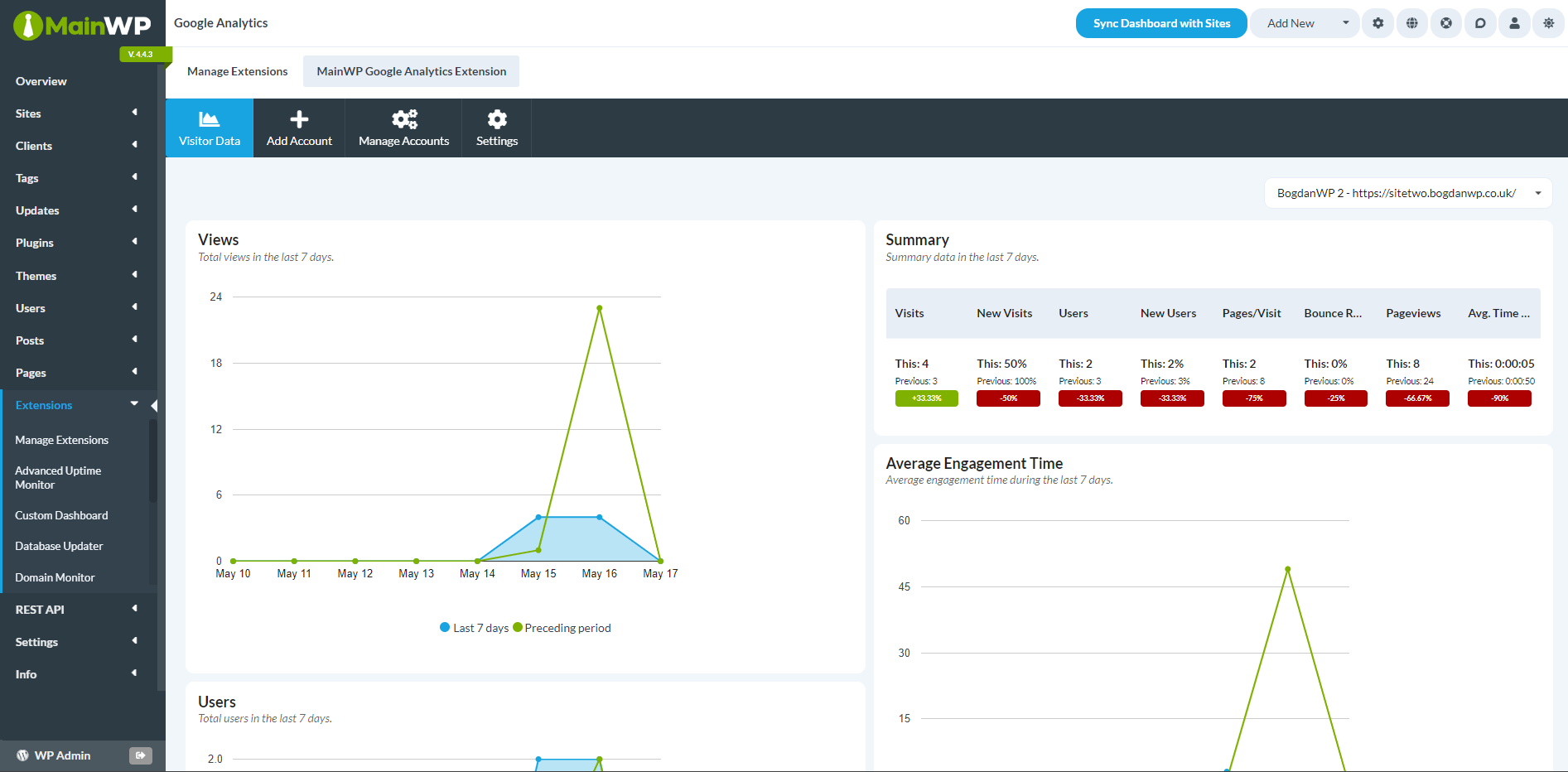Click the WP Admin logout icon
Image resolution: width=1568 pixels, height=772 pixels.
pos(141,755)
